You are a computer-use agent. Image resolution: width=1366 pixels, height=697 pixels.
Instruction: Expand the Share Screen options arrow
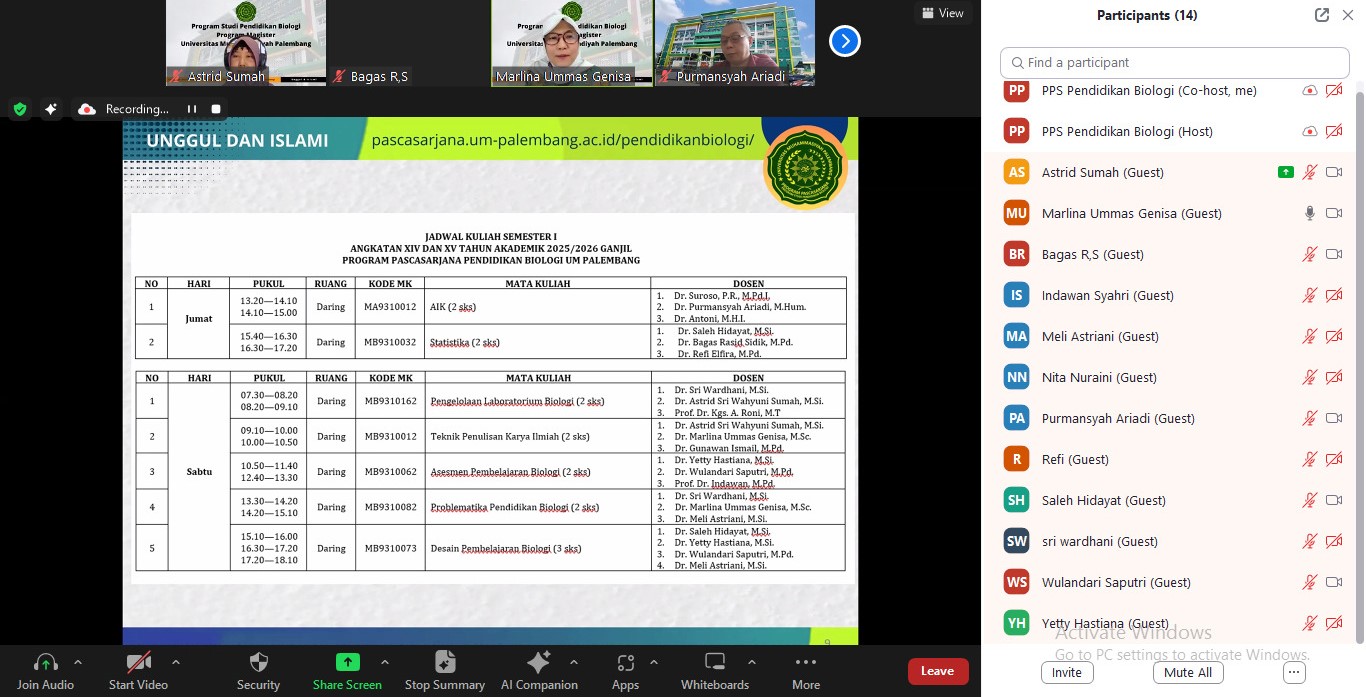(385, 662)
